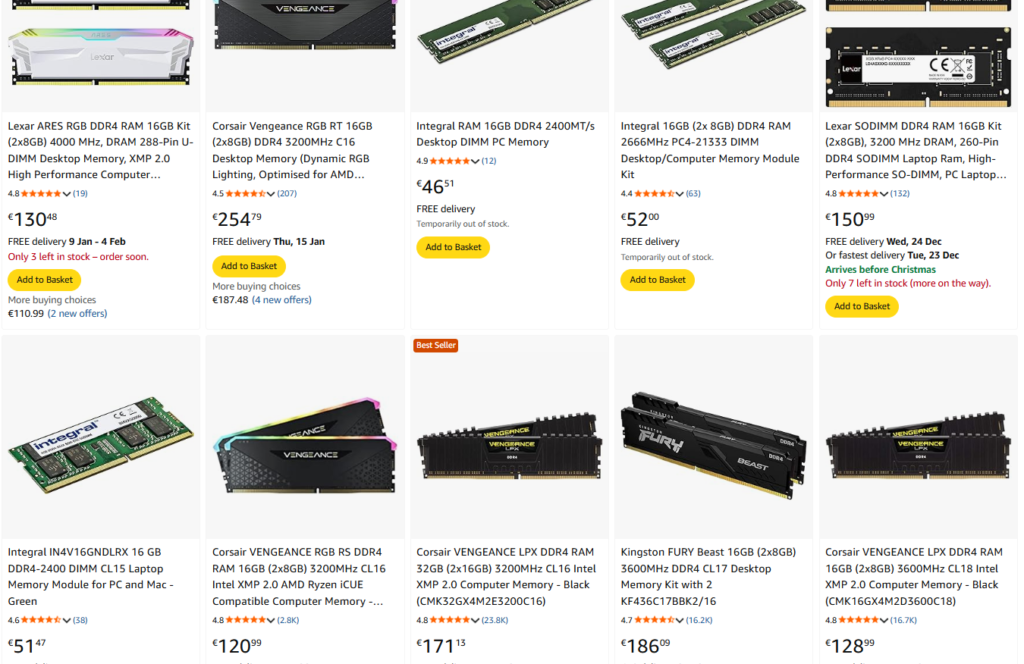Expand rating dropdown for Integral 2666MHz DIMM kit
The height and width of the screenshot is (664, 1024).
pos(679,194)
